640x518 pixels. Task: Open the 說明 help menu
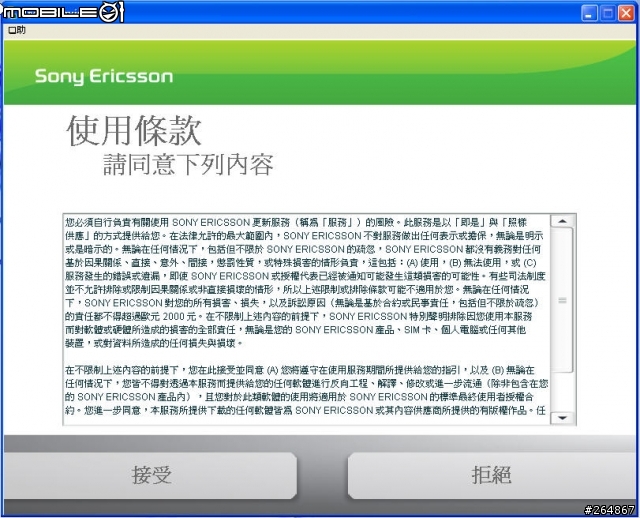point(17,30)
